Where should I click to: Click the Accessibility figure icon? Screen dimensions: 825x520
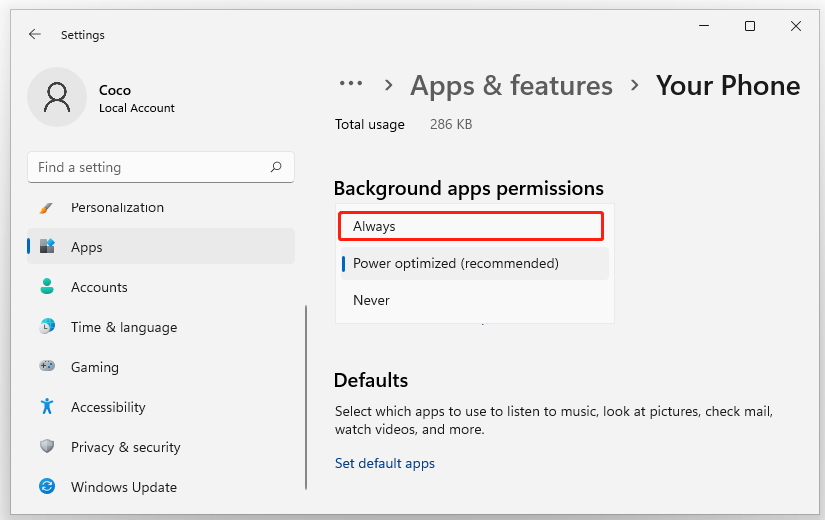(47, 406)
